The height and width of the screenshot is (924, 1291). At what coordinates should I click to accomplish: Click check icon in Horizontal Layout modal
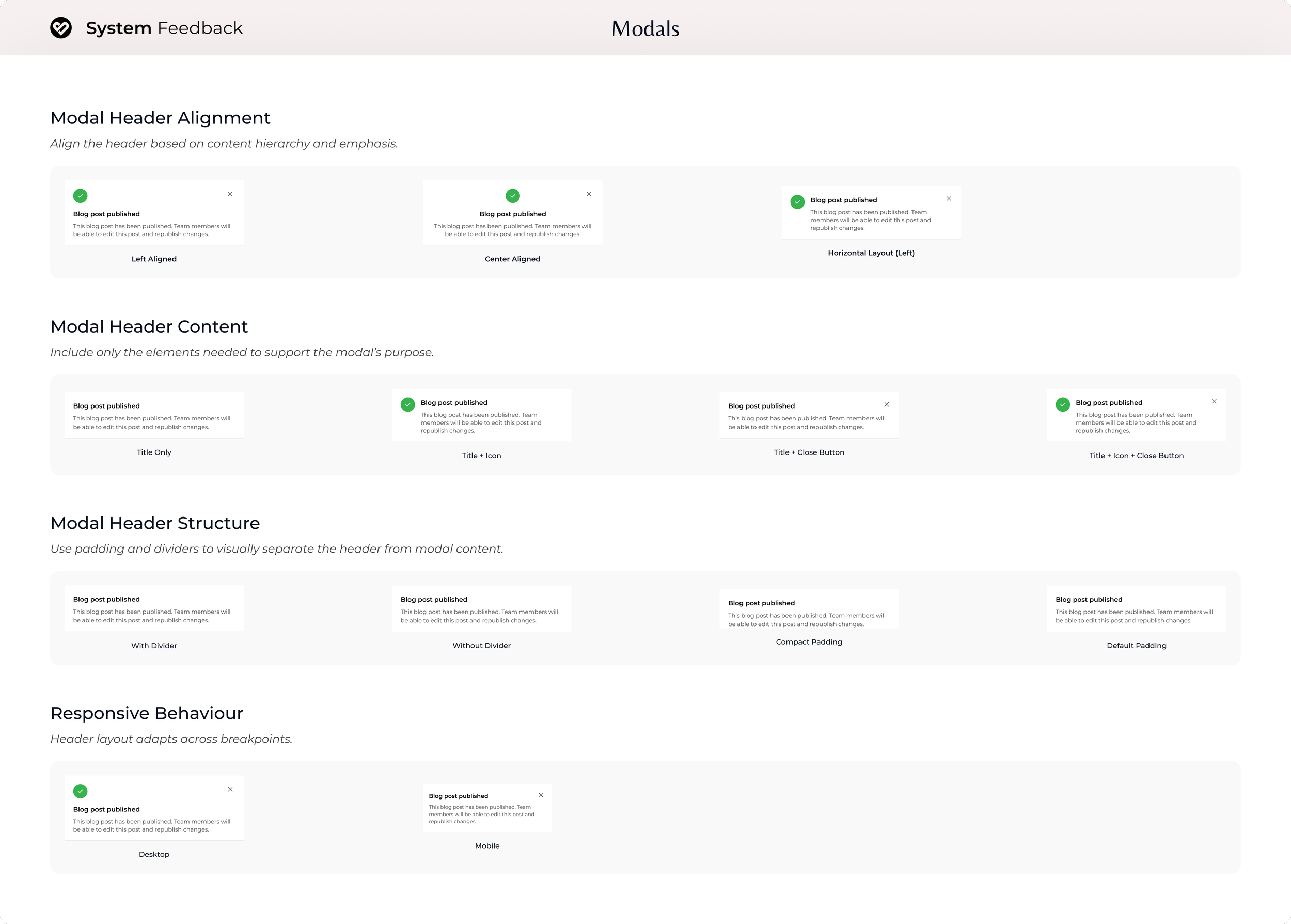[x=797, y=201]
